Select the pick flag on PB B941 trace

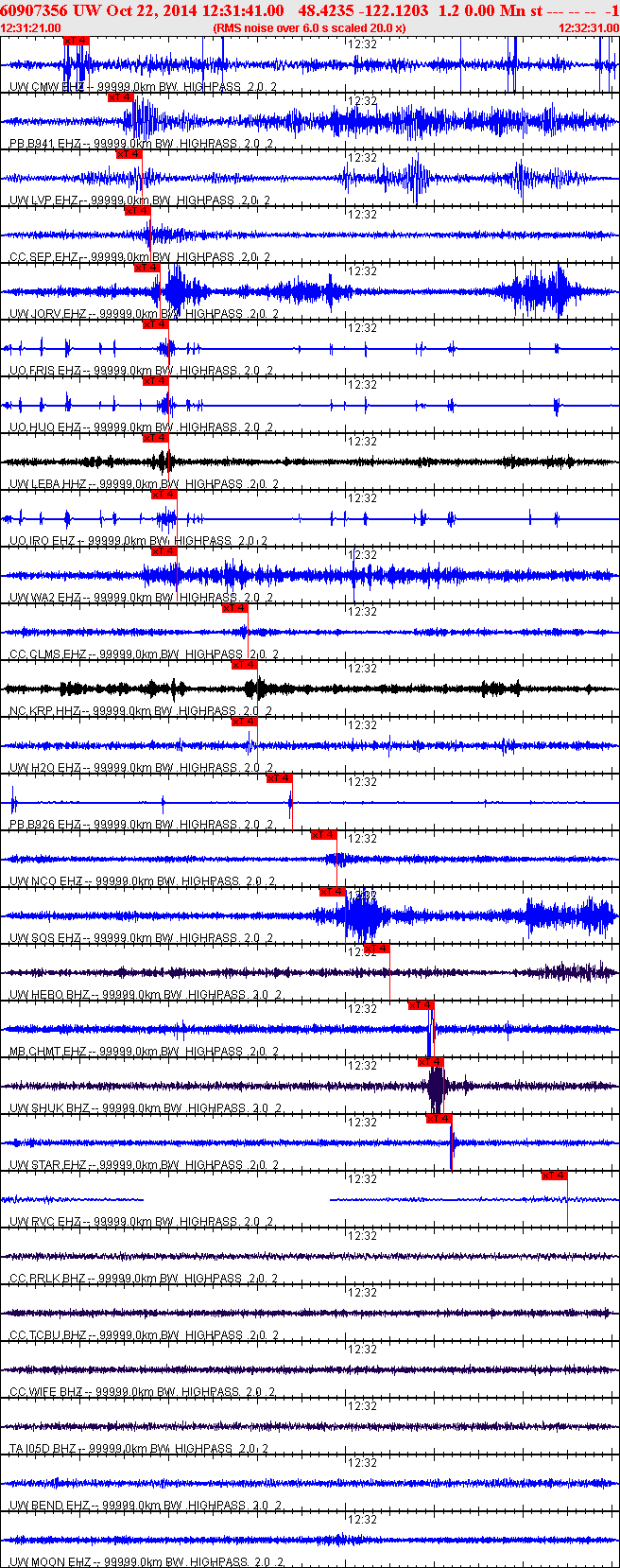click(x=120, y=97)
